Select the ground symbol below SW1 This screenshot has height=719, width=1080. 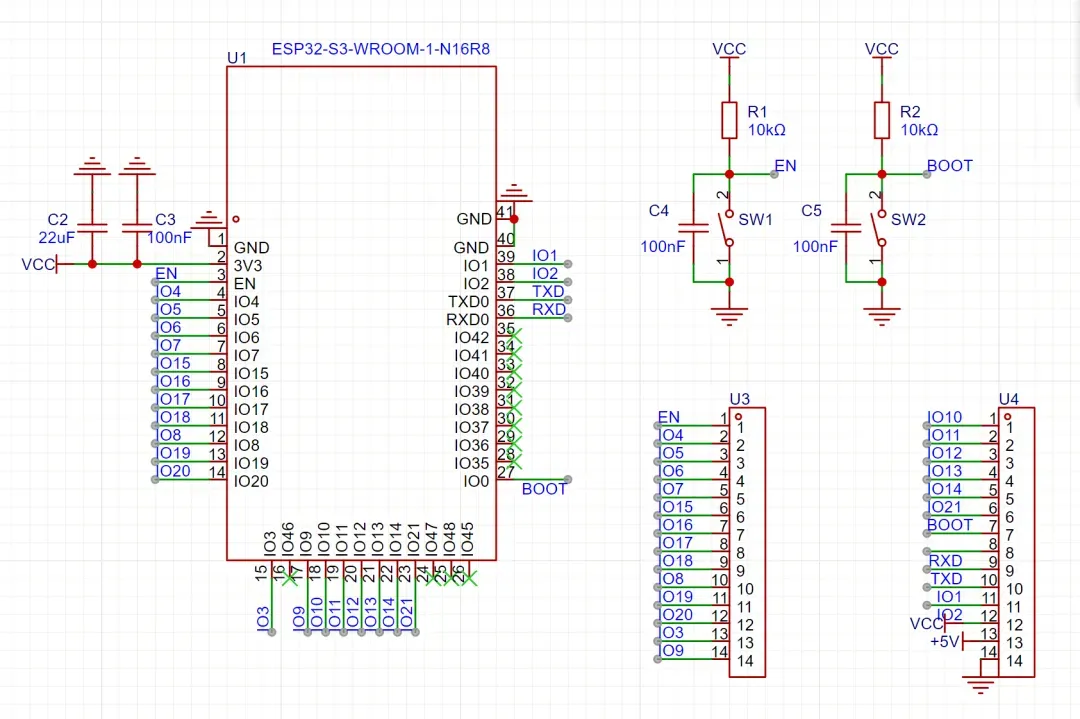(x=729, y=316)
